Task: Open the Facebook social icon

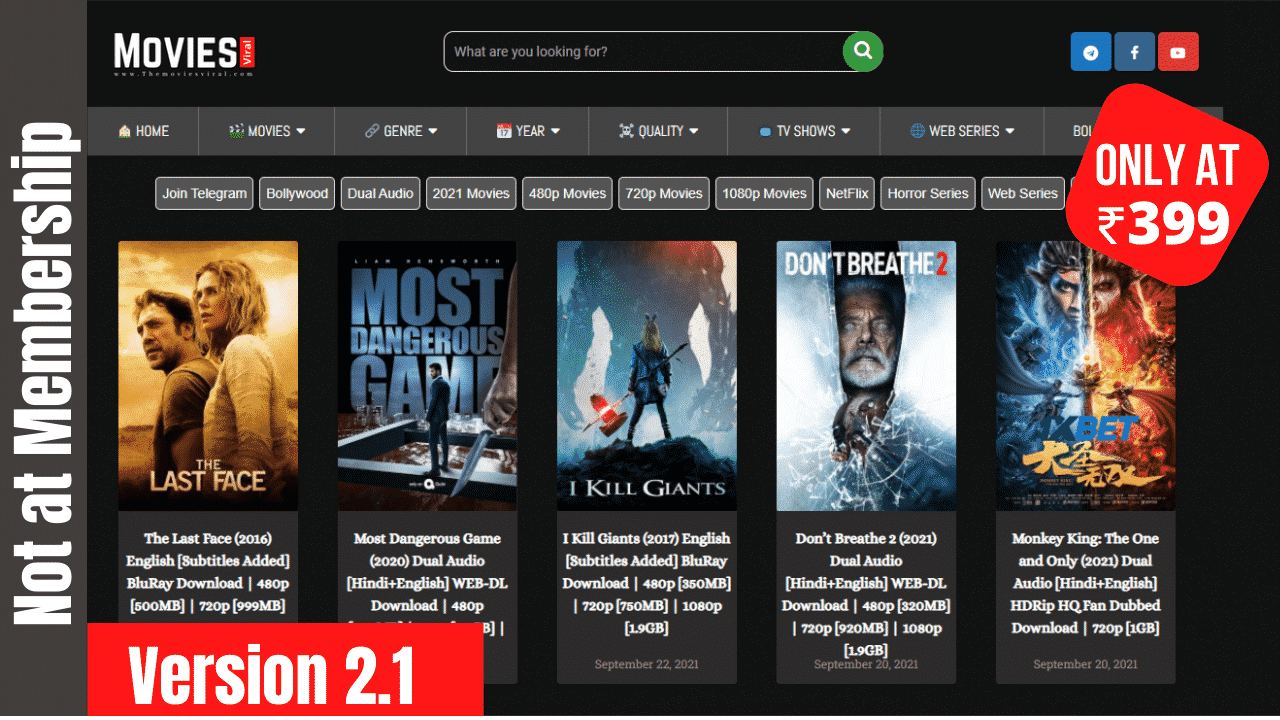Action: [1134, 52]
